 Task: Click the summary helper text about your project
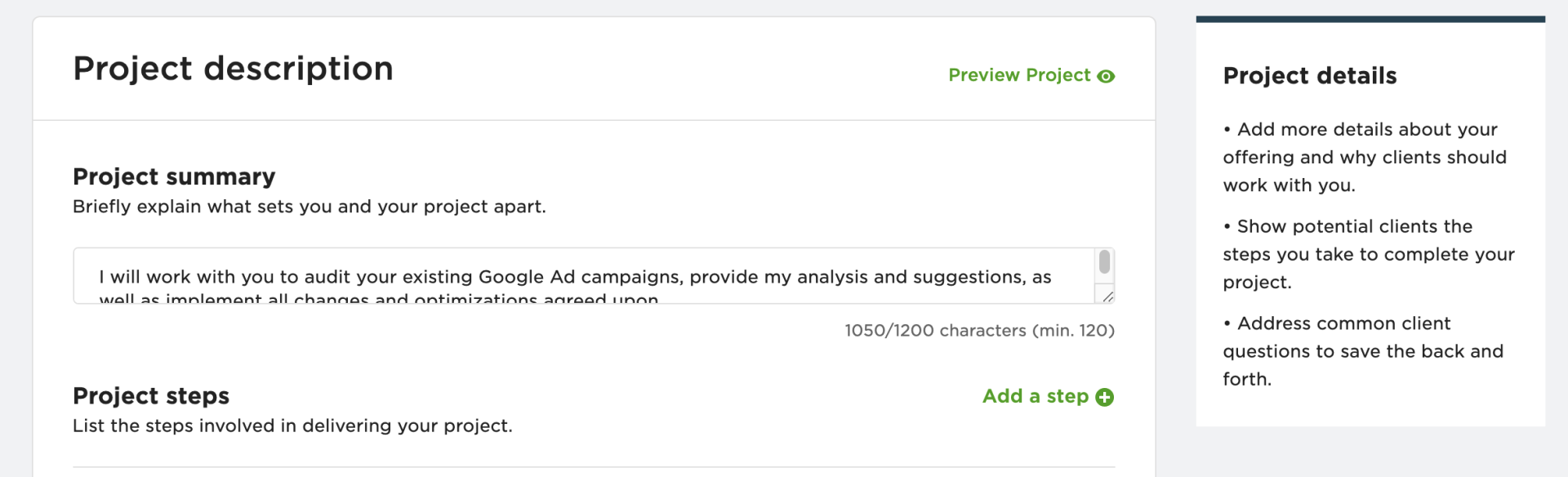click(310, 207)
